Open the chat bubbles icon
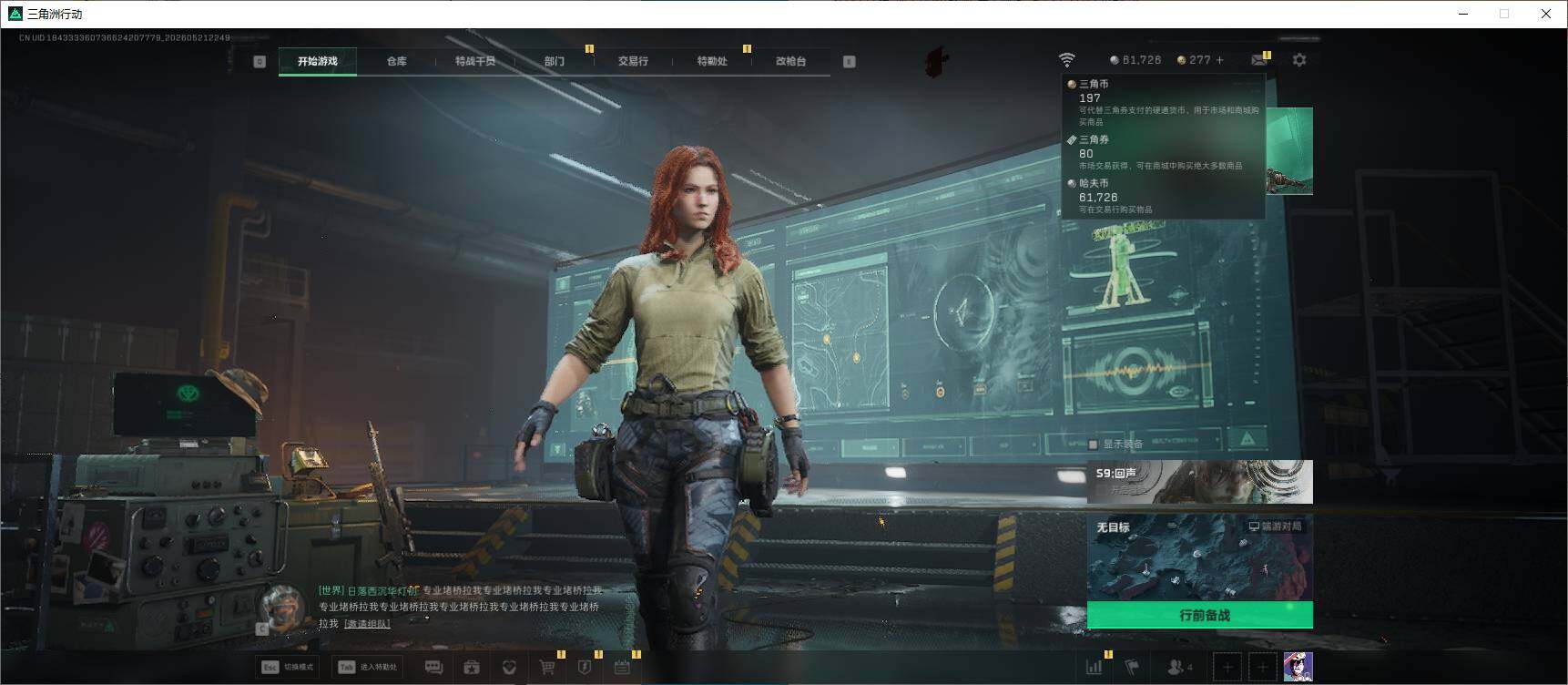Viewport: 1568px width, 685px height. point(434,668)
